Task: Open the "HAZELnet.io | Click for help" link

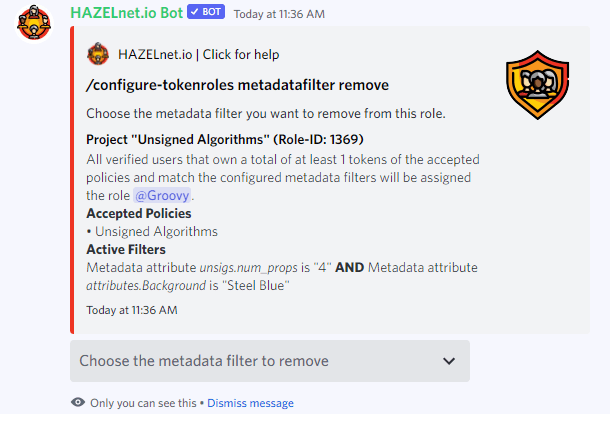Action: [x=198, y=54]
